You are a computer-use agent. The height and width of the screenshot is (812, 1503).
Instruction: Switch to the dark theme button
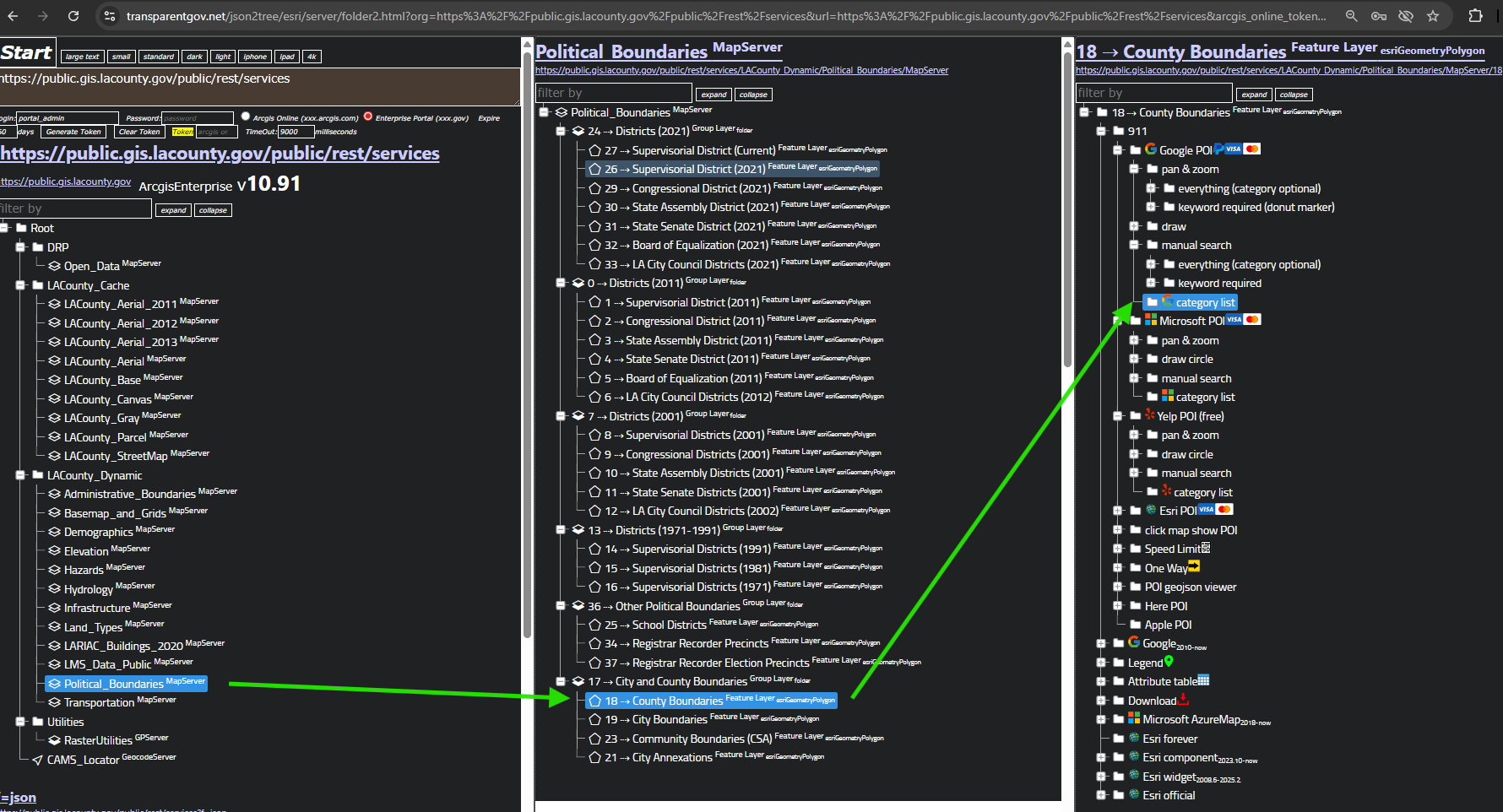point(194,57)
